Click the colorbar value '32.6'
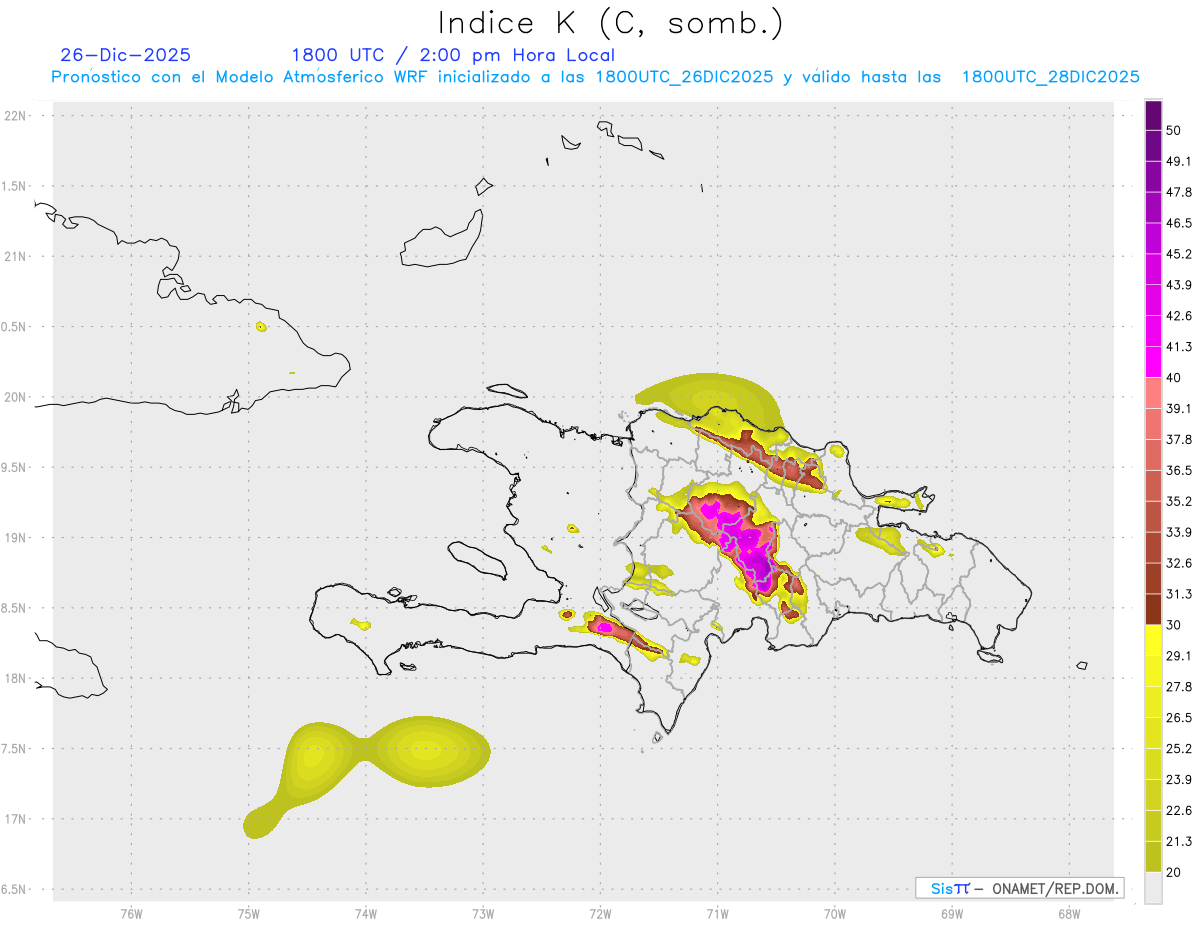The height and width of the screenshot is (927, 1200). pos(1179,563)
